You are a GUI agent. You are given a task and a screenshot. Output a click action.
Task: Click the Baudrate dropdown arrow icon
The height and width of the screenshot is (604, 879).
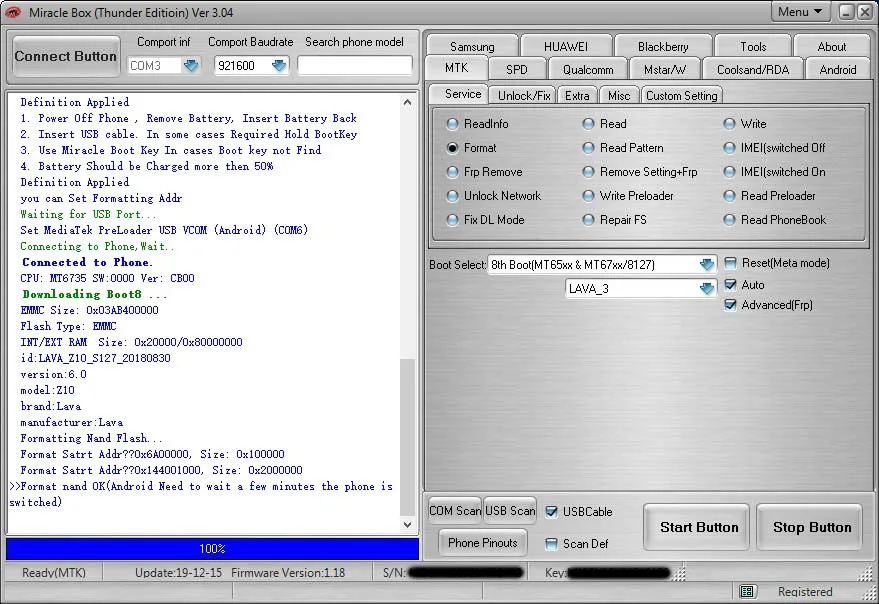279,65
